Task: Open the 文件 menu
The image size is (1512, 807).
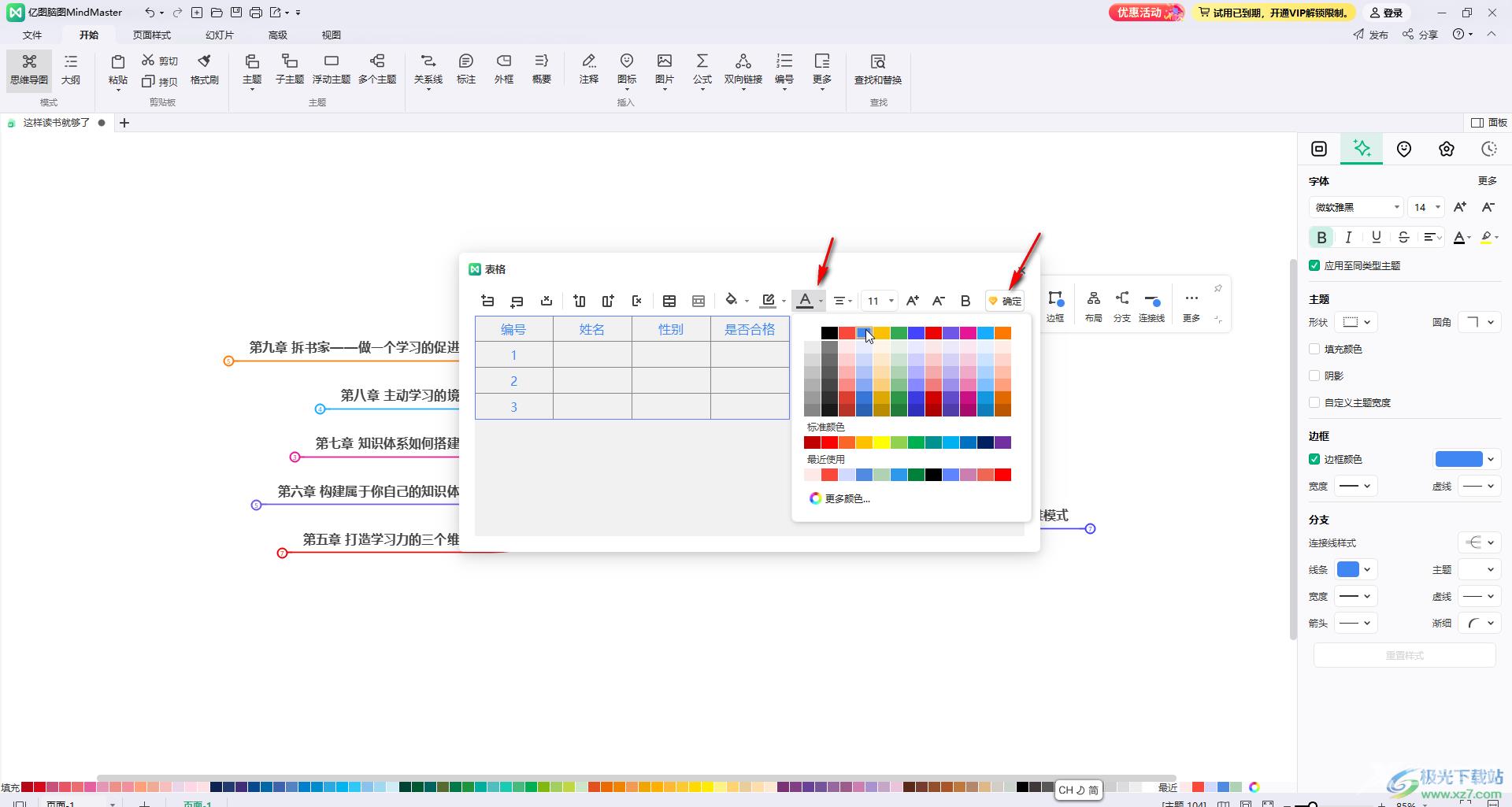Action: coord(32,35)
